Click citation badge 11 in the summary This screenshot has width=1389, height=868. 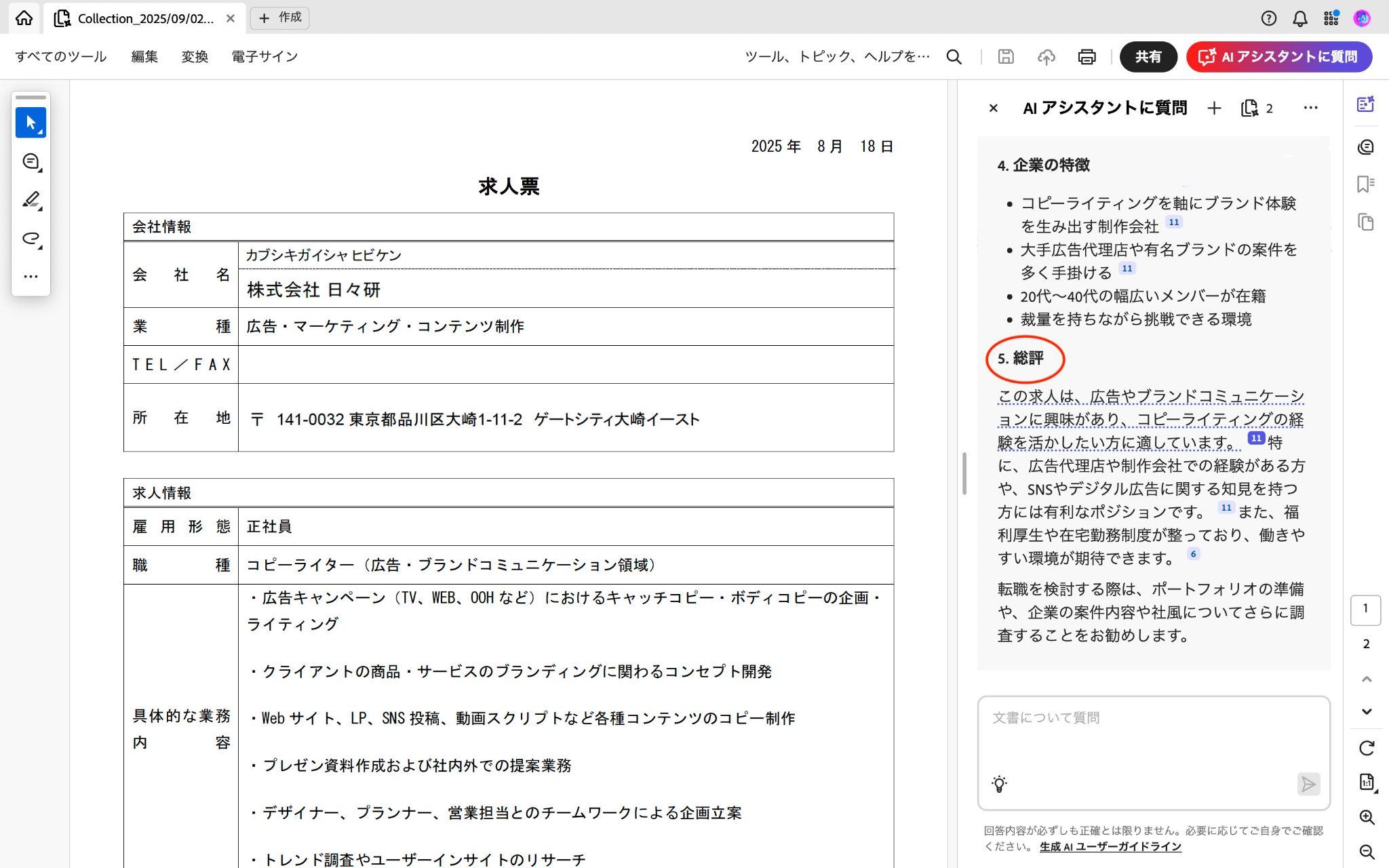point(1255,437)
